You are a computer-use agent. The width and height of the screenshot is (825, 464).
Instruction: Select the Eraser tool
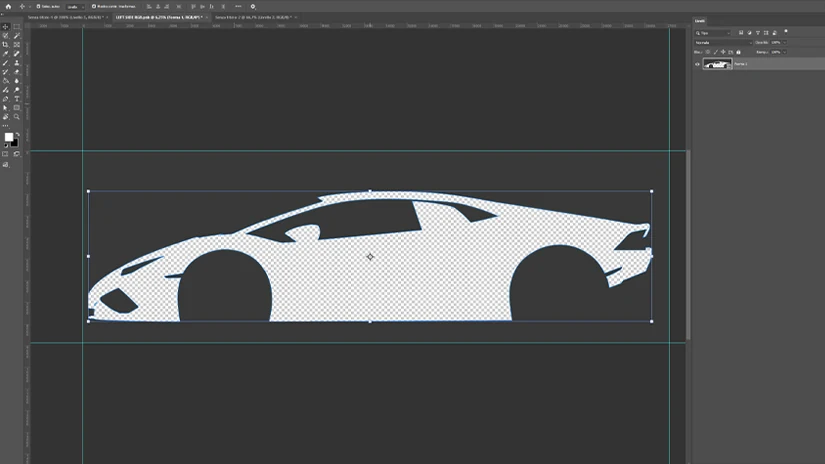(17, 72)
